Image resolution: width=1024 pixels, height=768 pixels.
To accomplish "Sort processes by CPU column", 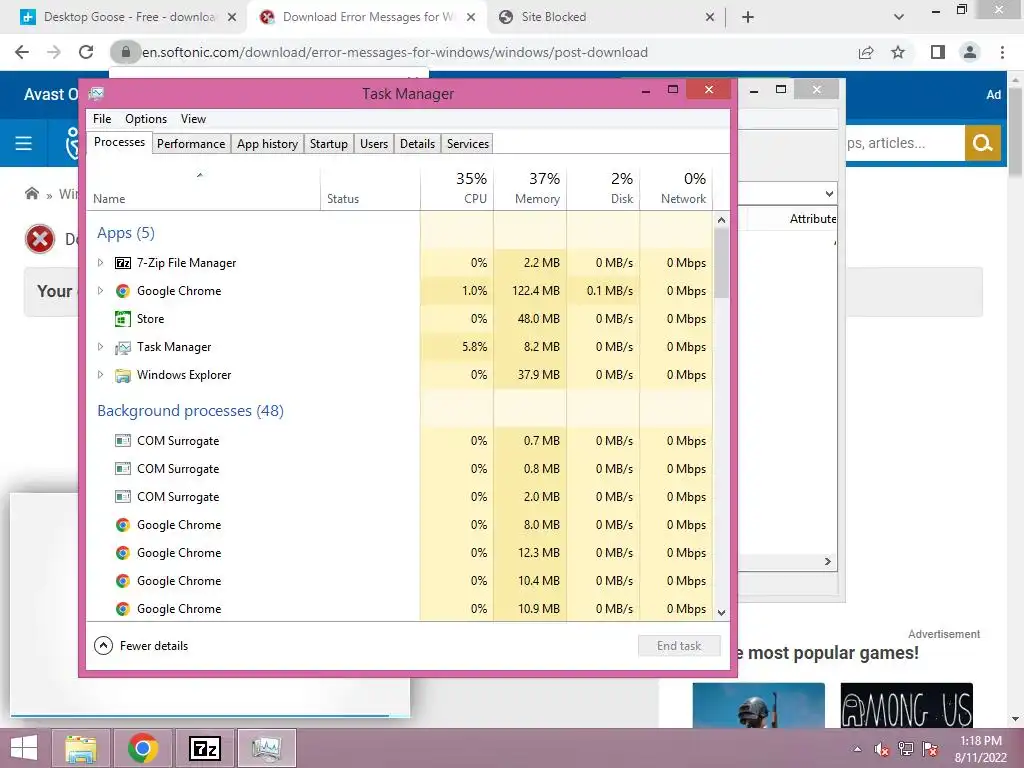I will tap(457, 188).
